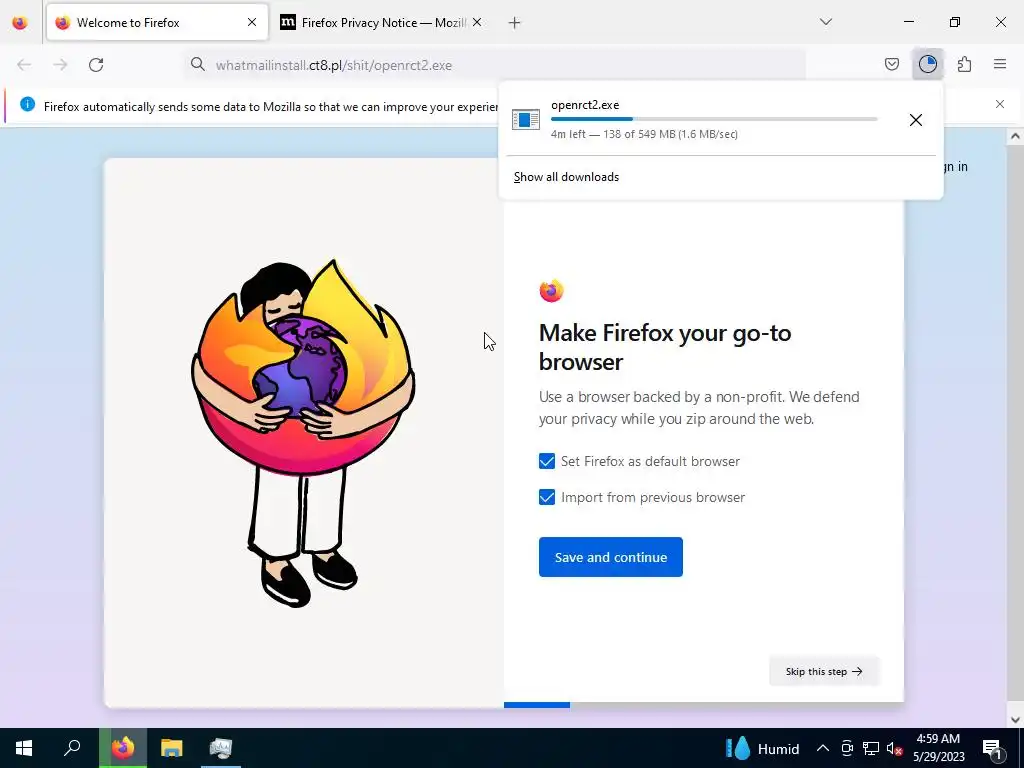The width and height of the screenshot is (1024, 768).
Task: Uncheck Set Firefox as default browser
Action: coord(547,461)
